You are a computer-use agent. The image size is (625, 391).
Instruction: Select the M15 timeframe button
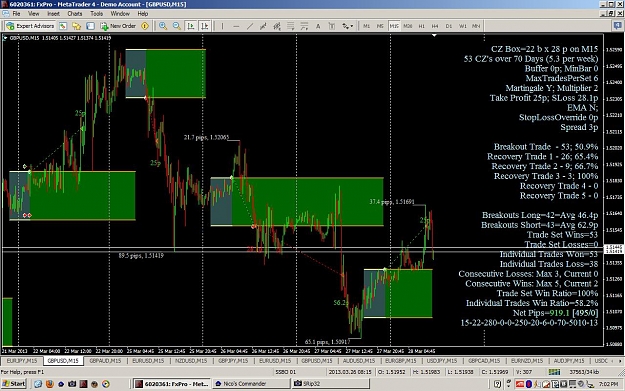[394, 26]
